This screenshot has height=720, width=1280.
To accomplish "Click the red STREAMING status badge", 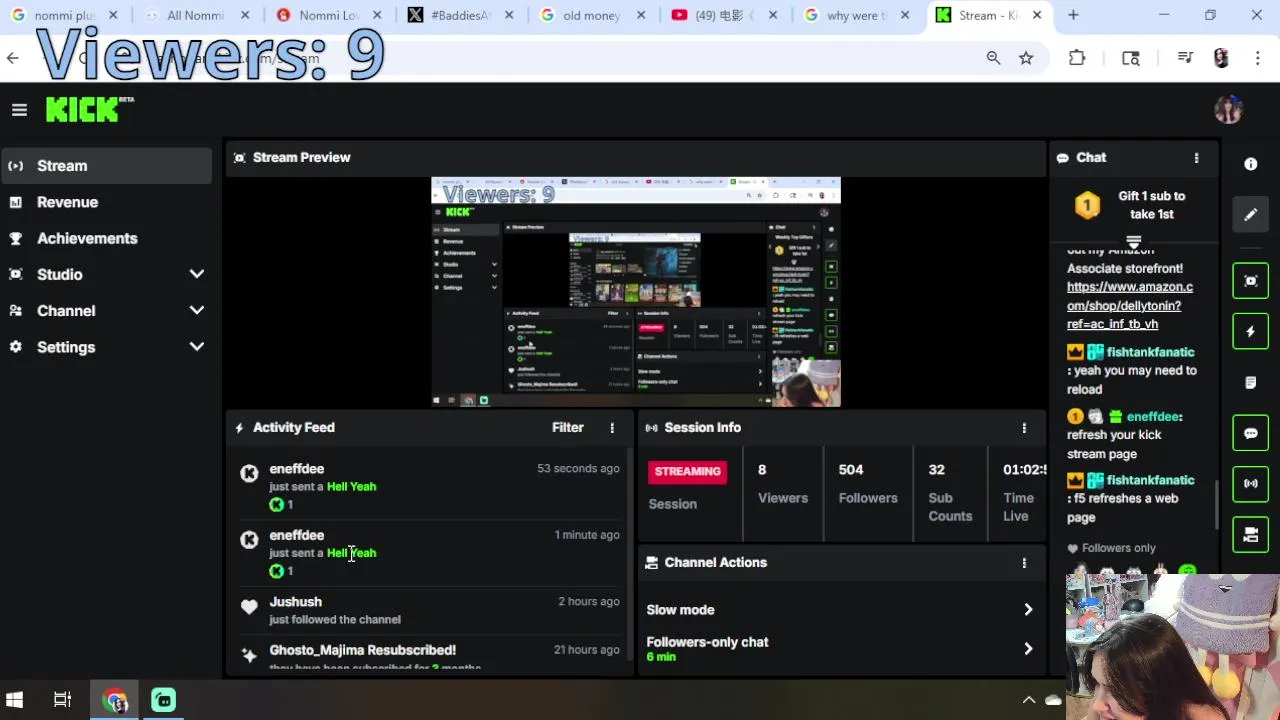I will pos(687,472).
